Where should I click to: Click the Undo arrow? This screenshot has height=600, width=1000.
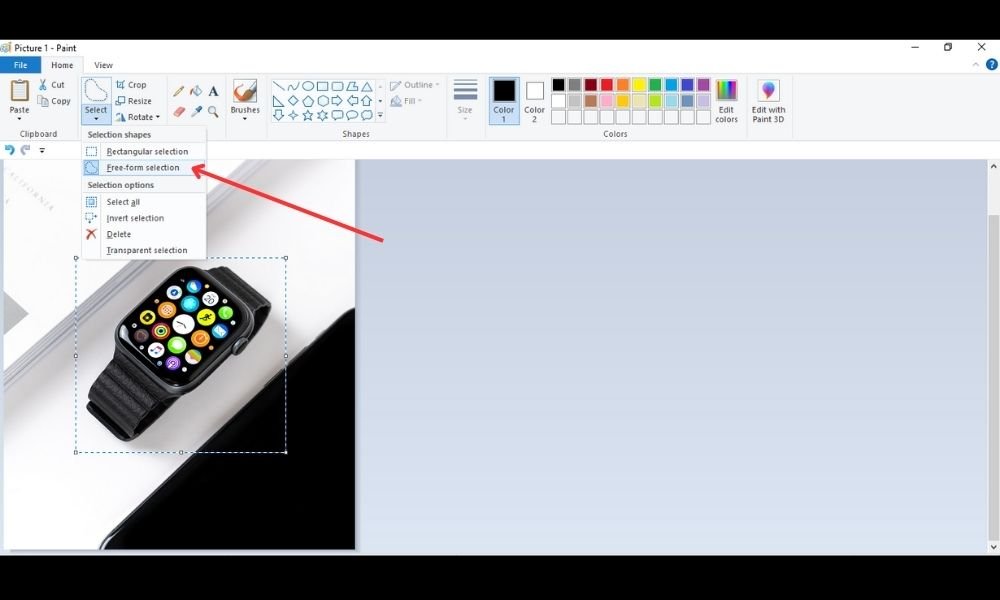coord(10,150)
